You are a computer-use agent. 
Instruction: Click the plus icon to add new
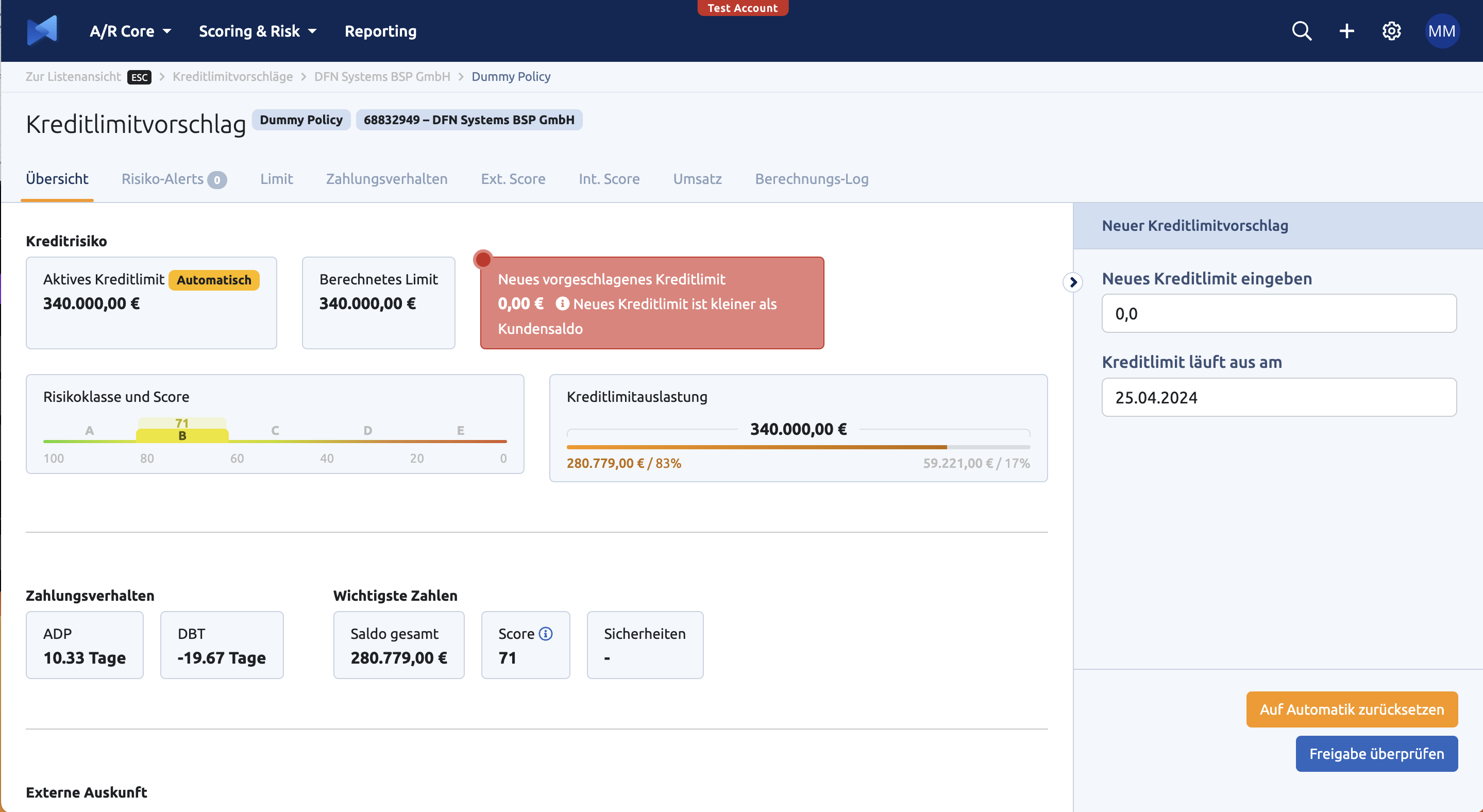coord(1346,31)
